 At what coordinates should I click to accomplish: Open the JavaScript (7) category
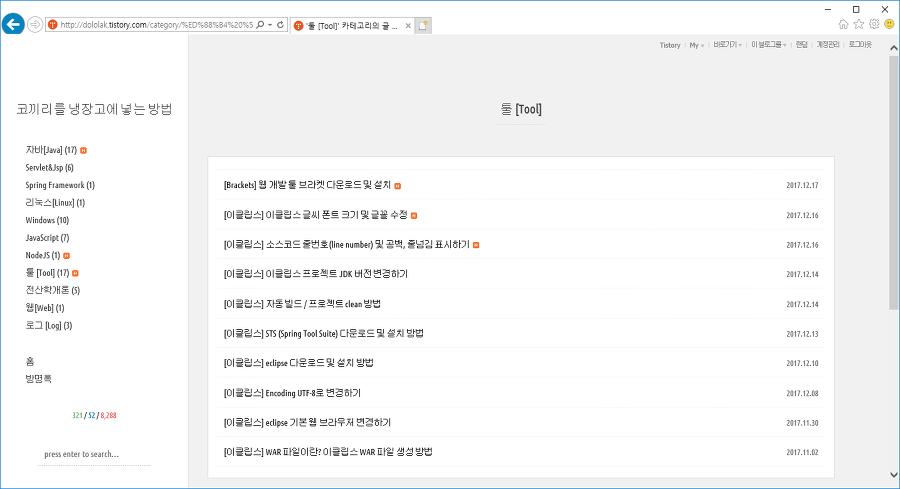[47, 238]
